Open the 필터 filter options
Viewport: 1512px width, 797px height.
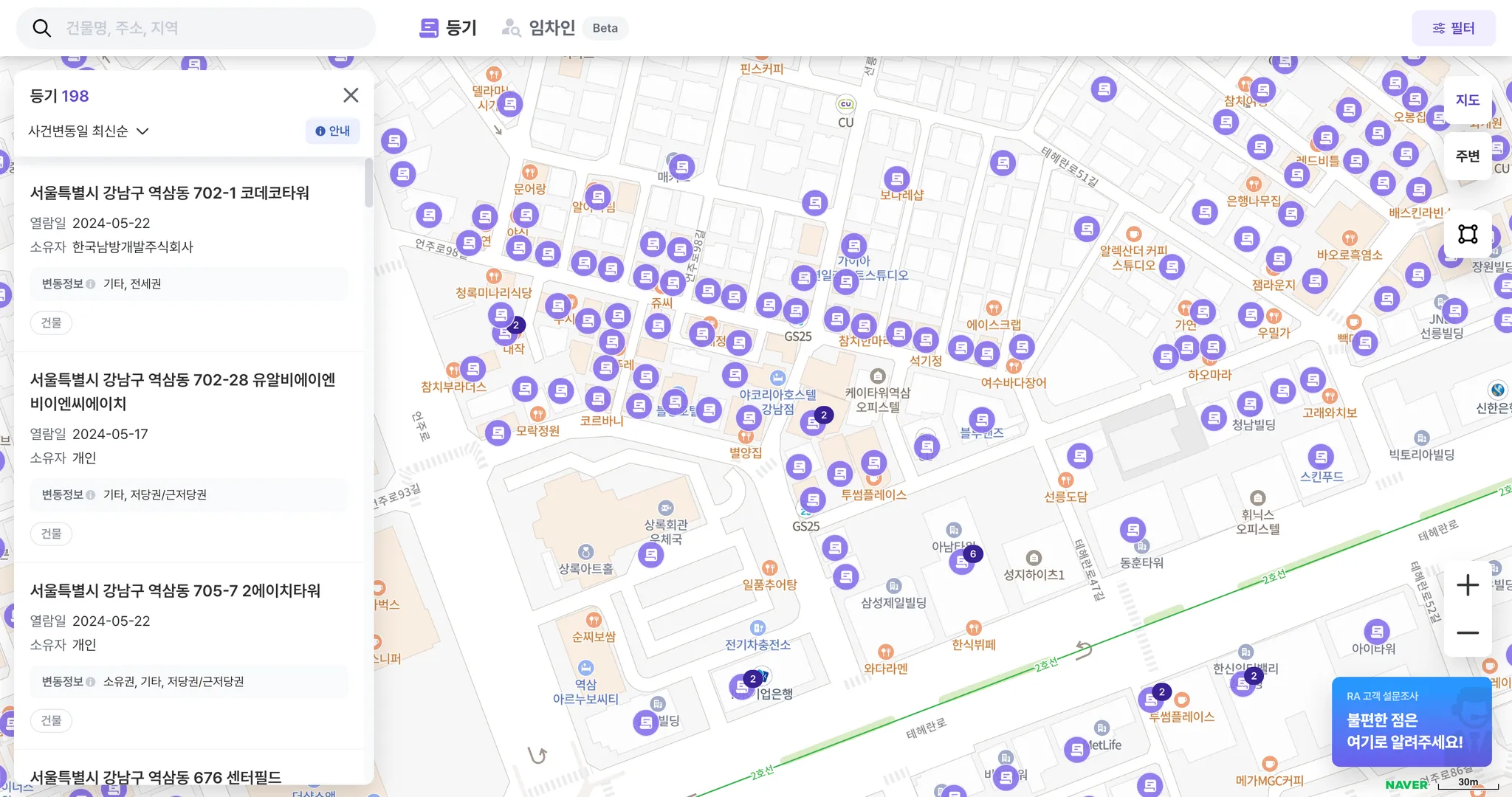pyautogui.click(x=1453, y=28)
